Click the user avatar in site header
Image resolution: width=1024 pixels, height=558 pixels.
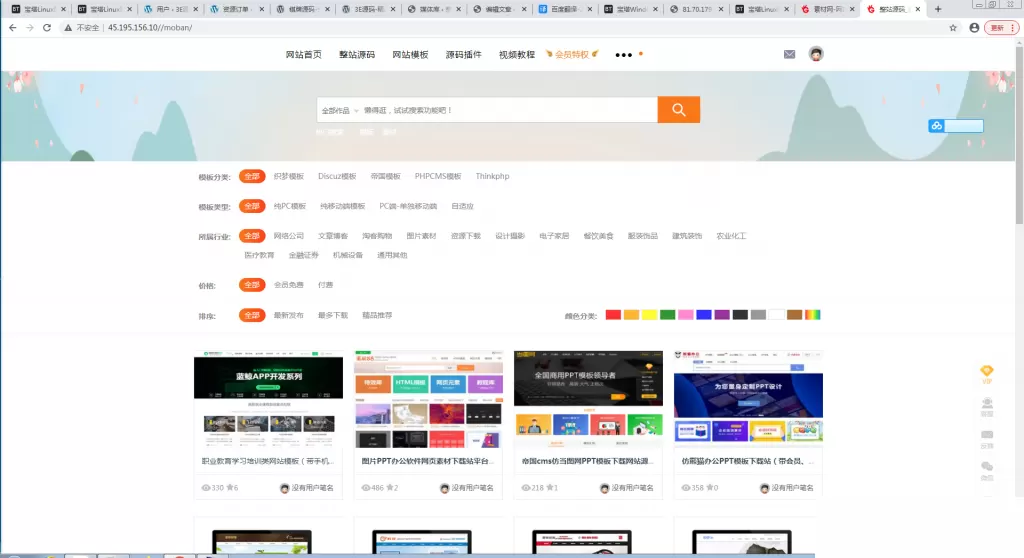[x=816, y=54]
